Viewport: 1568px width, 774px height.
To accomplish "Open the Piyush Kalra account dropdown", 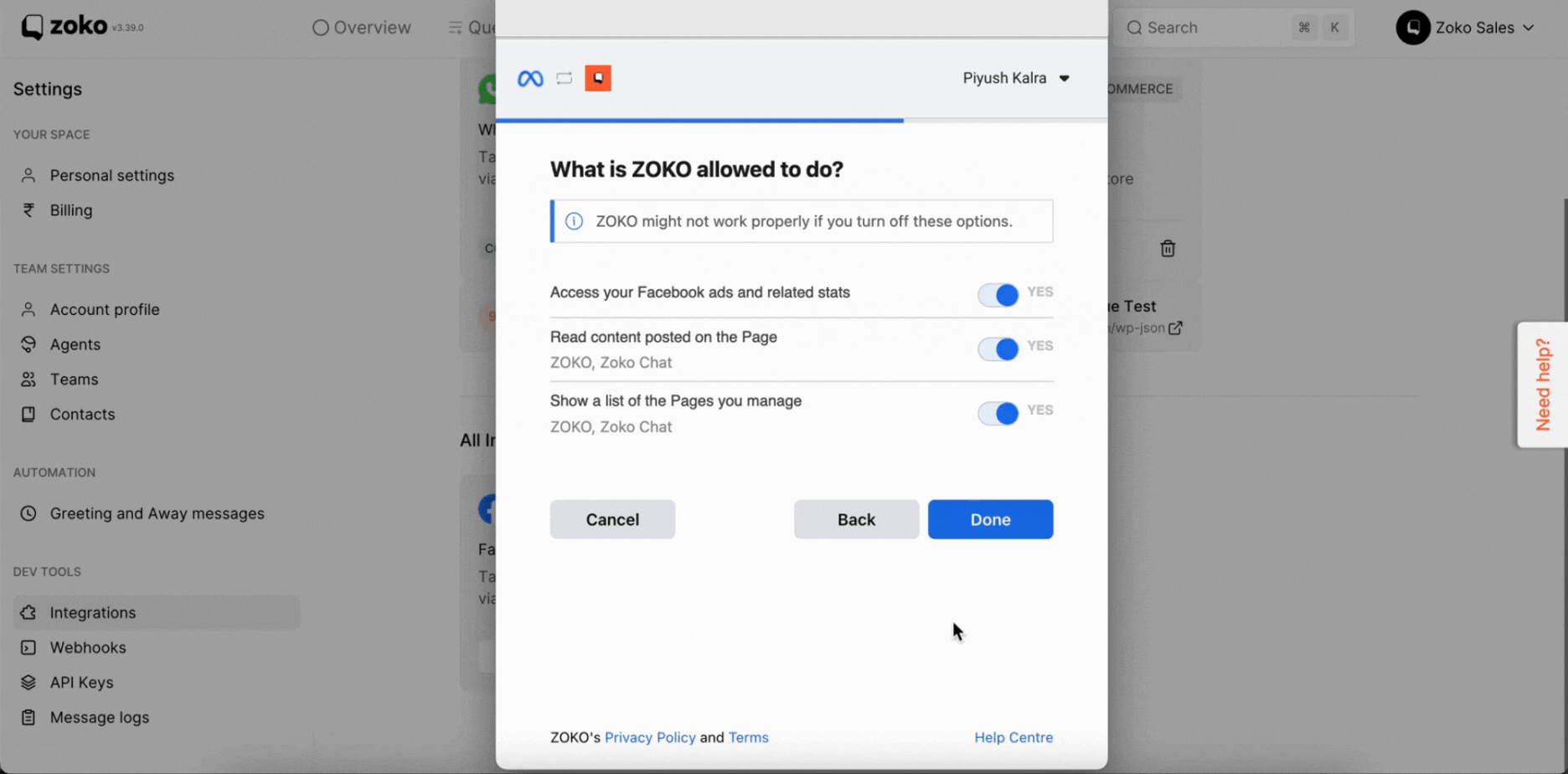I will pos(1016,78).
